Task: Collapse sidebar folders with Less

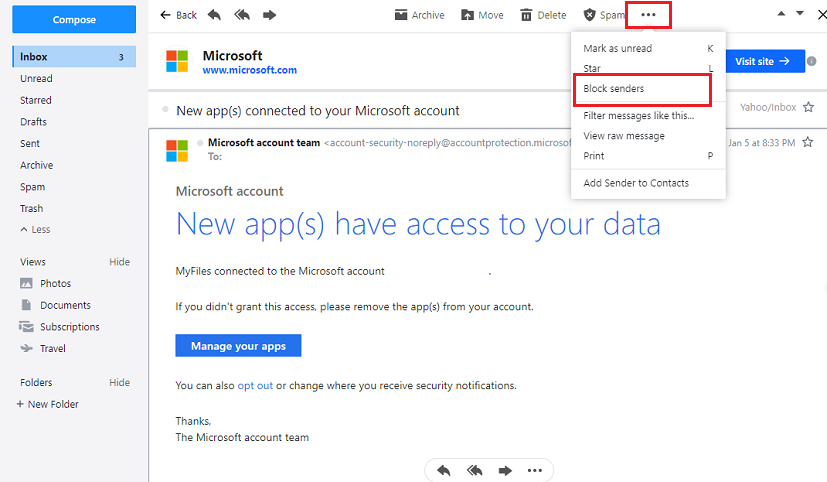Action: tap(35, 230)
